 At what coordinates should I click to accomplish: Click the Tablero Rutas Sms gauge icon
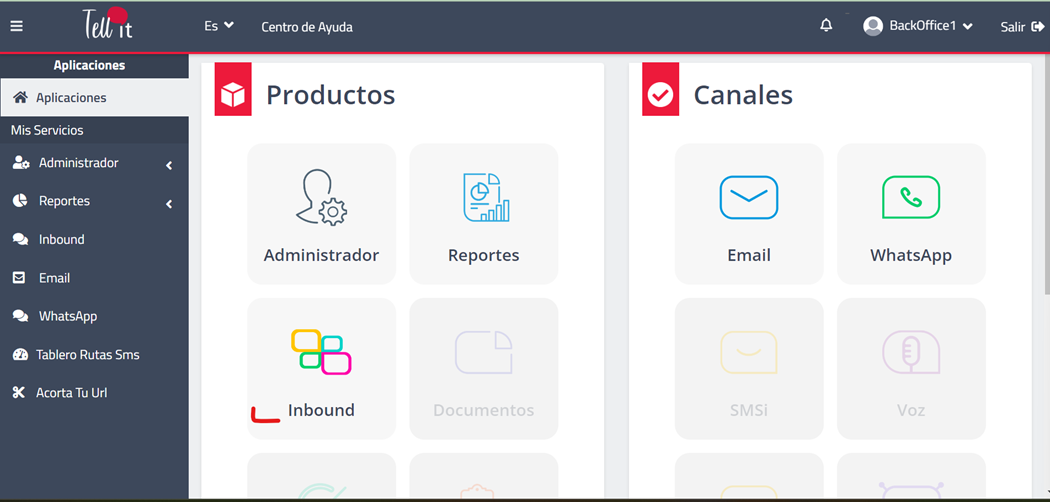tap(20, 355)
